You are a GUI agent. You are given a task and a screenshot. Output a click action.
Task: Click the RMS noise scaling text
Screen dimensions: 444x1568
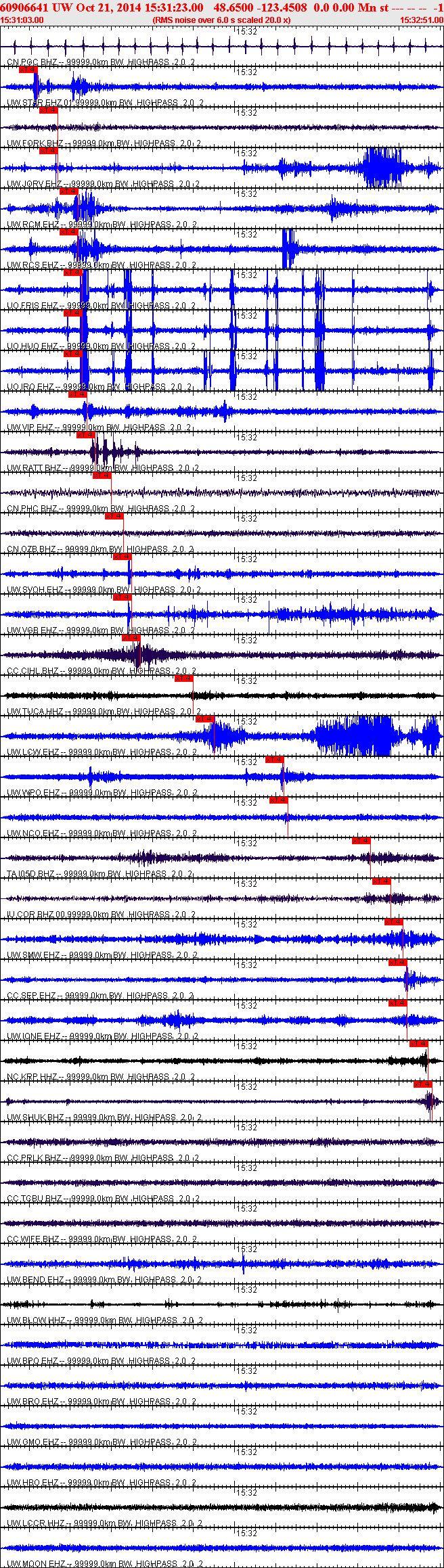coord(221,20)
